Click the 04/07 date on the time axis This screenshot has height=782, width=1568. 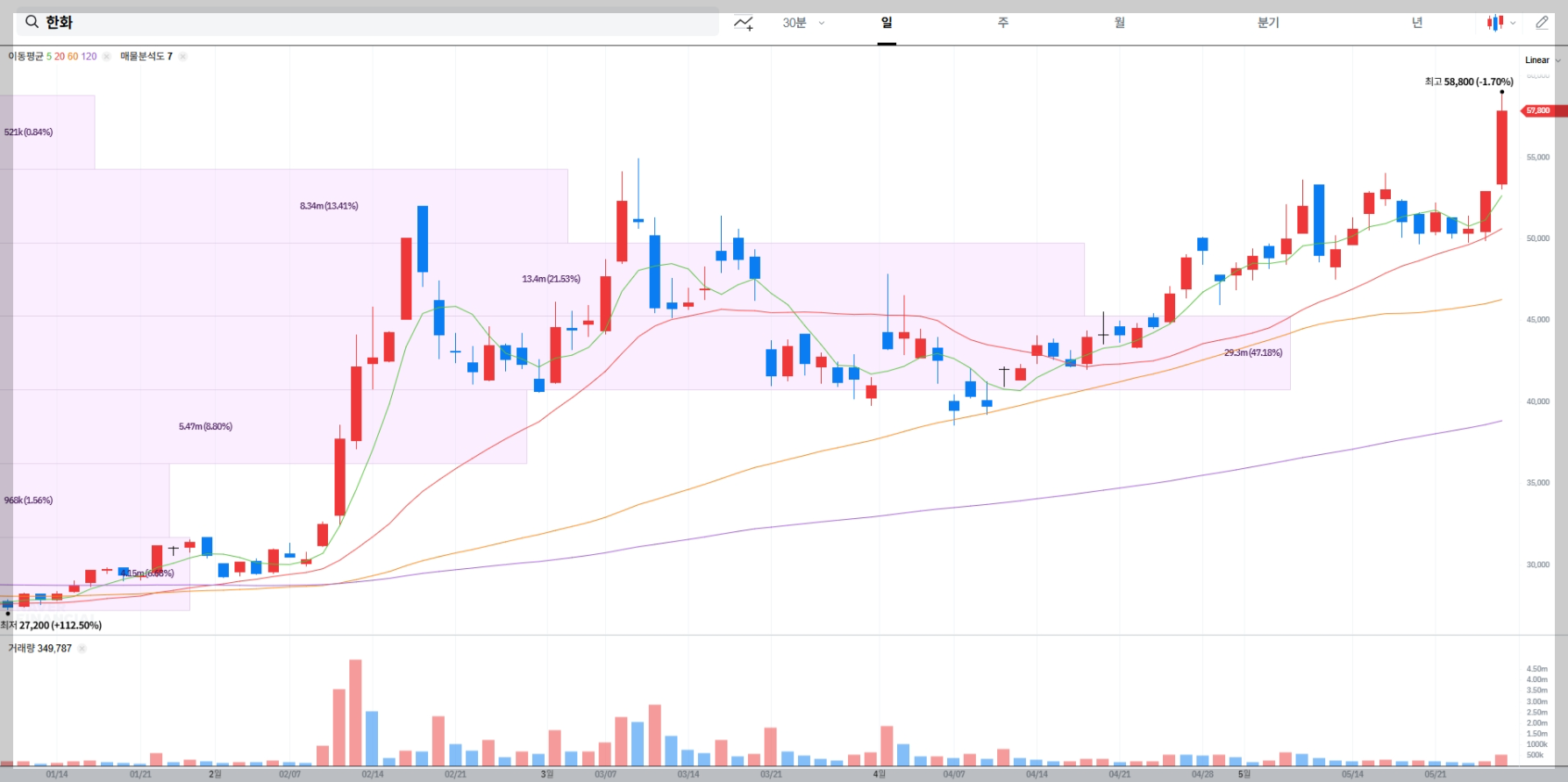pyautogui.click(x=954, y=774)
